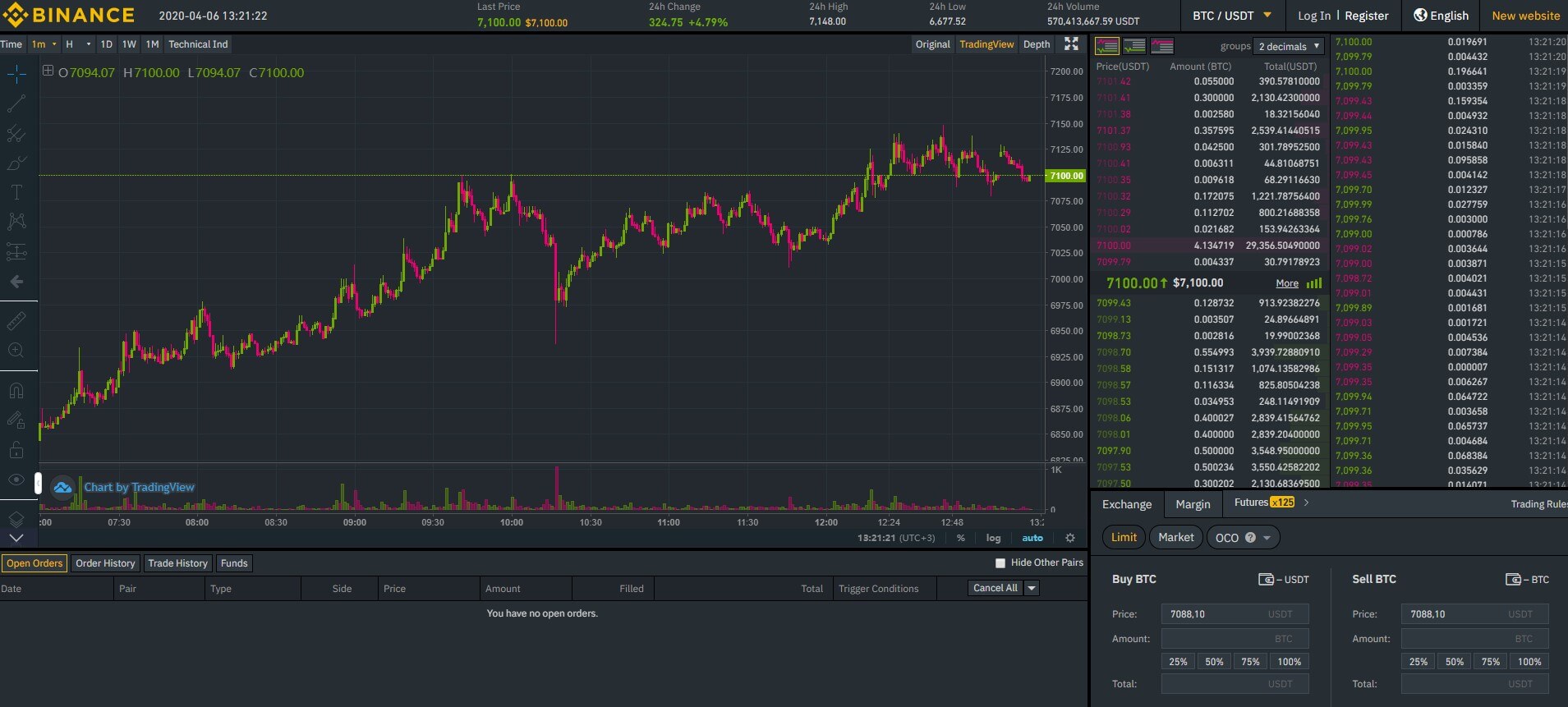1568x707 pixels.
Task: Activate the zoom in tool
Action: coord(16,351)
